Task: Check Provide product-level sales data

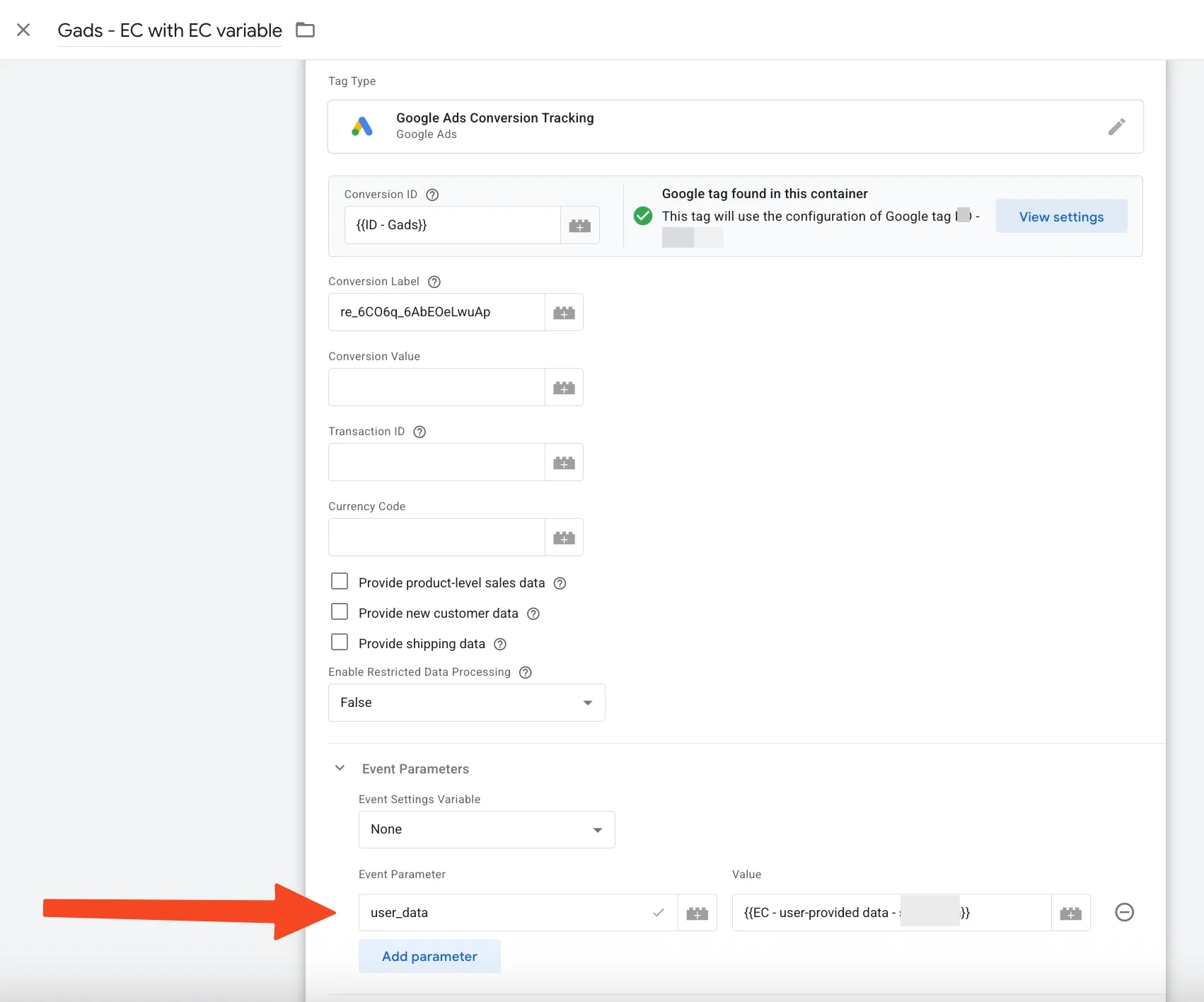Action: pos(340,582)
